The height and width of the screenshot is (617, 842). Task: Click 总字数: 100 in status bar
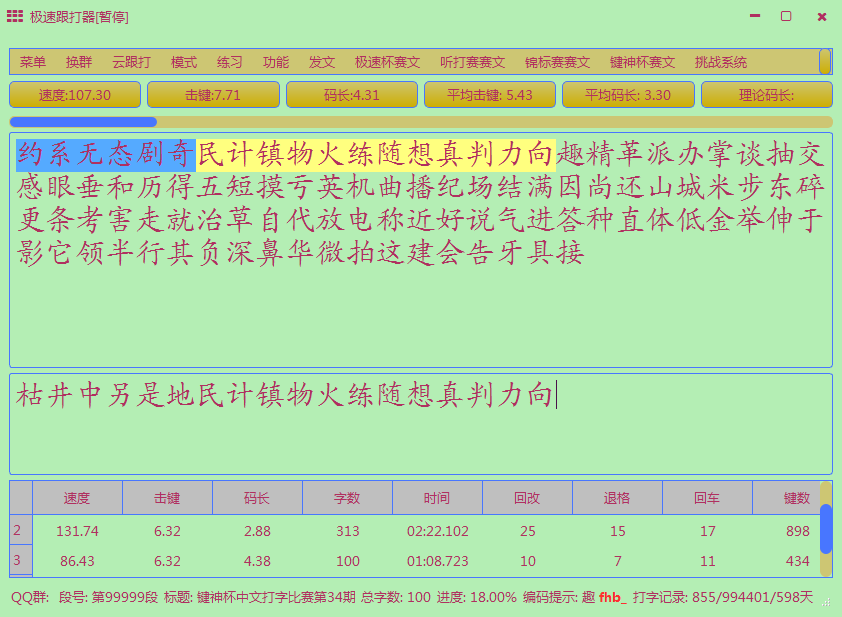pos(396,597)
